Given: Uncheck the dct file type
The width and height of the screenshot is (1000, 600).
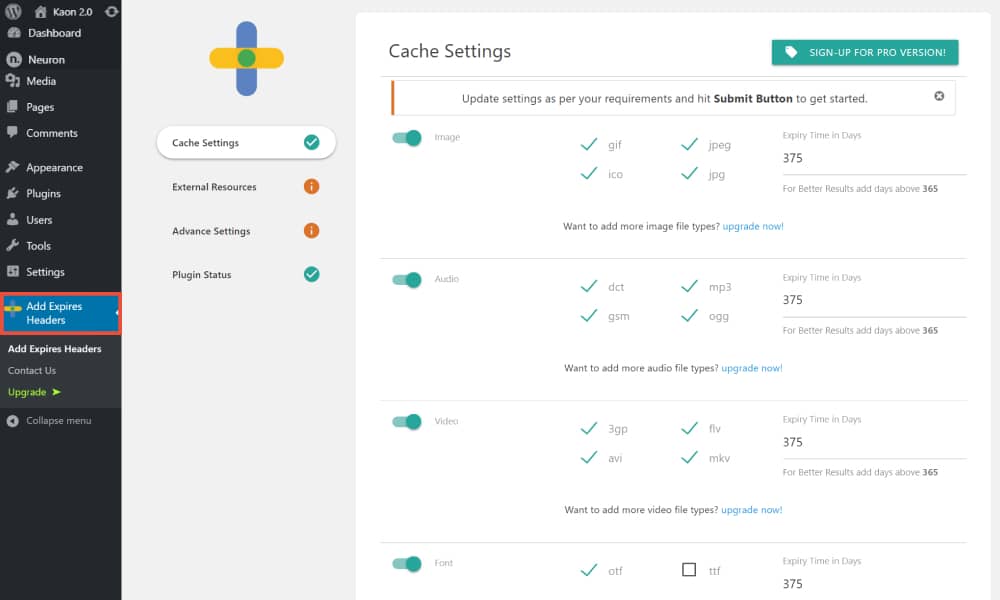Looking at the screenshot, I should point(589,287).
